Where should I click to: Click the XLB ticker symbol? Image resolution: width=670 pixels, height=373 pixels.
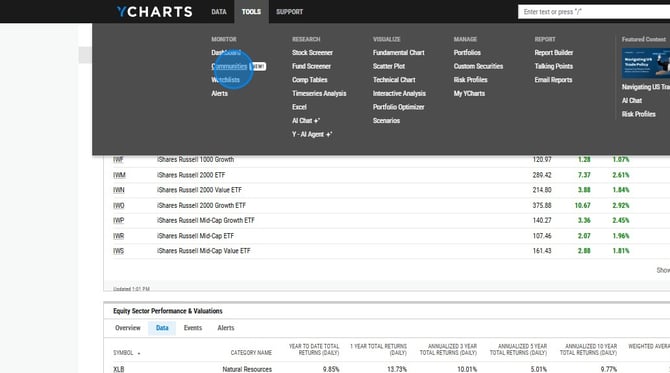118,369
